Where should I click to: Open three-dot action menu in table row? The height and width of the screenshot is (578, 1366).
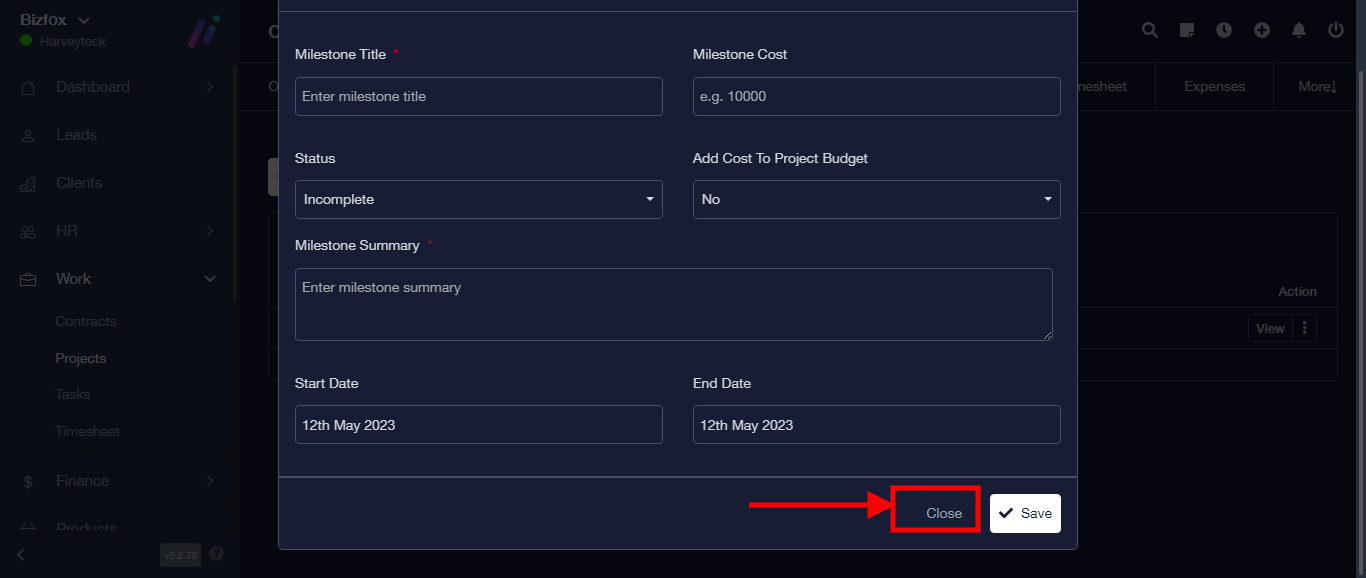(1305, 328)
